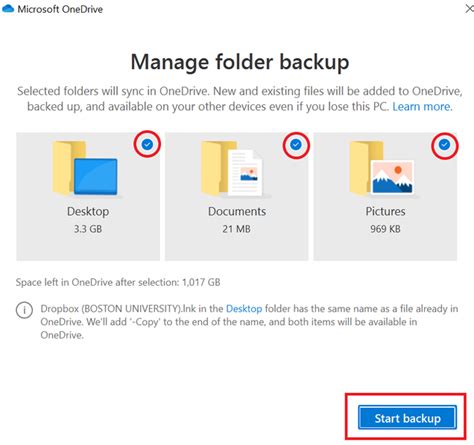Close the Microsoft OneDrive dialog

[469, 9]
